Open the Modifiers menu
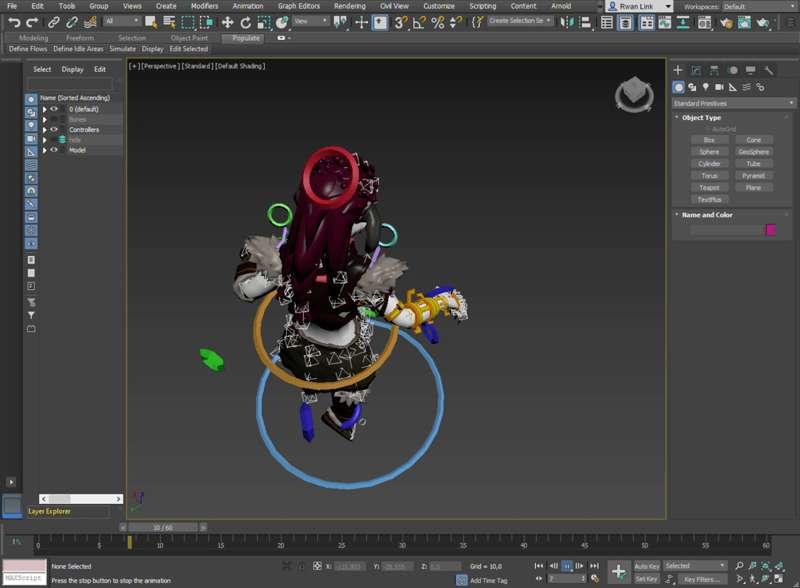The width and height of the screenshot is (800, 588). tap(204, 6)
